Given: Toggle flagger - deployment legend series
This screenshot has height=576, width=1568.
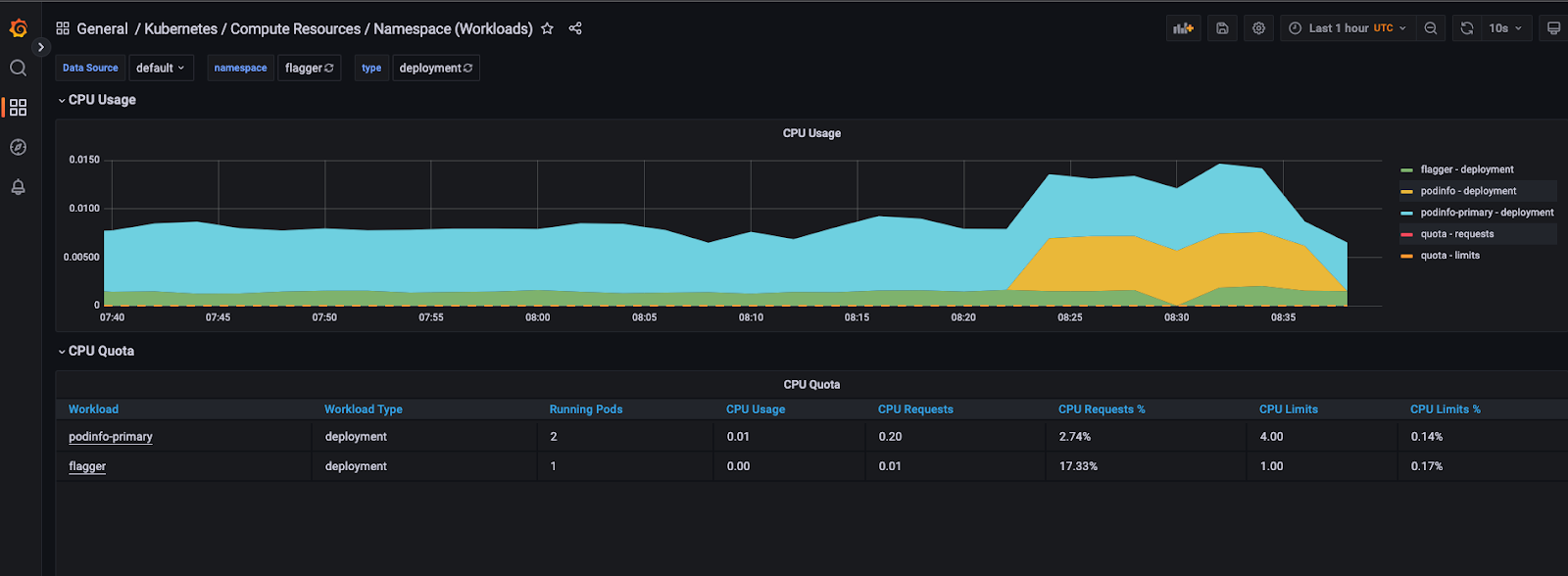Looking at the screenshot, I should click(x=1467, y=169).
